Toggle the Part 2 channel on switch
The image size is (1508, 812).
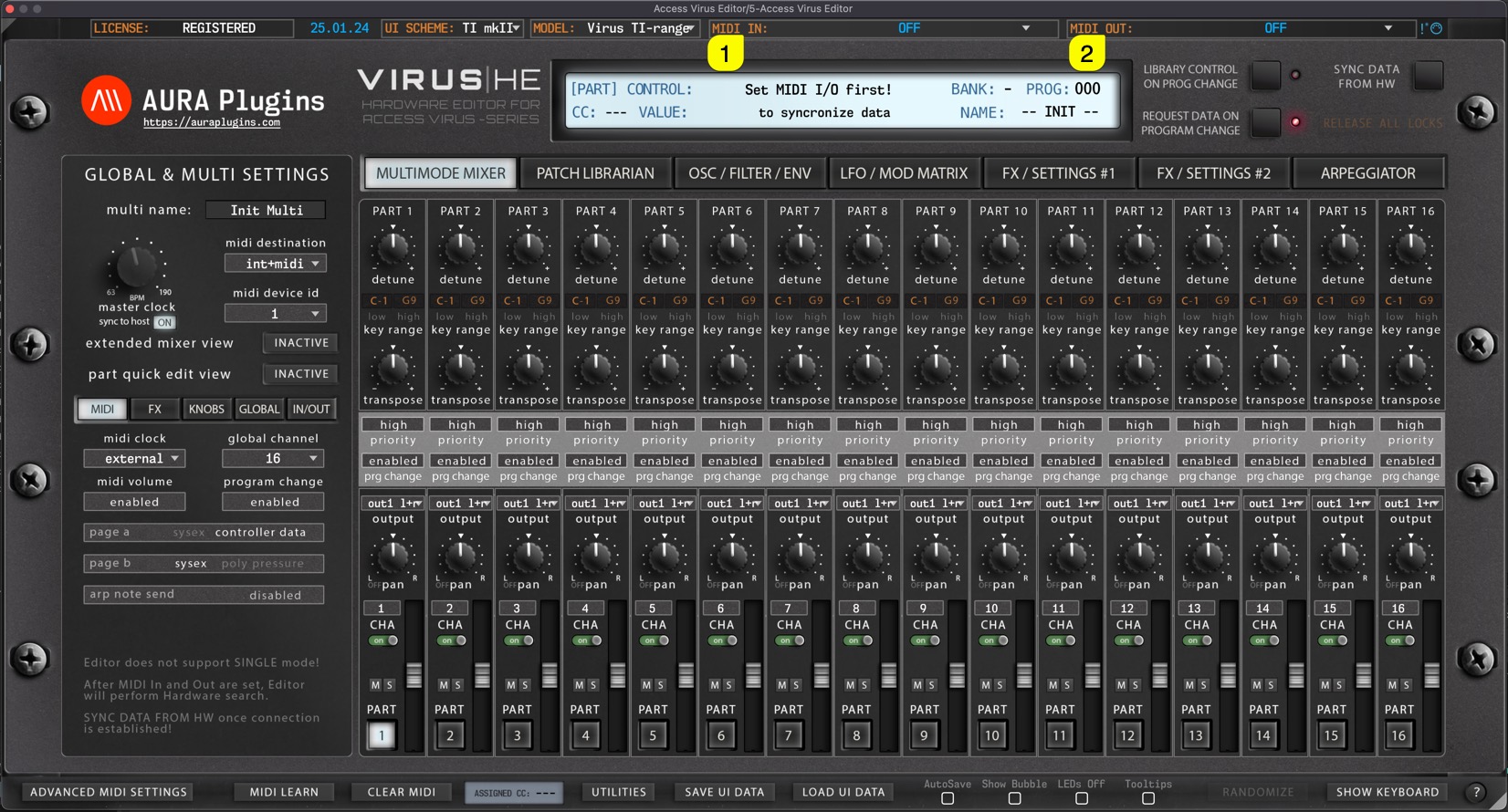(452, 640)
